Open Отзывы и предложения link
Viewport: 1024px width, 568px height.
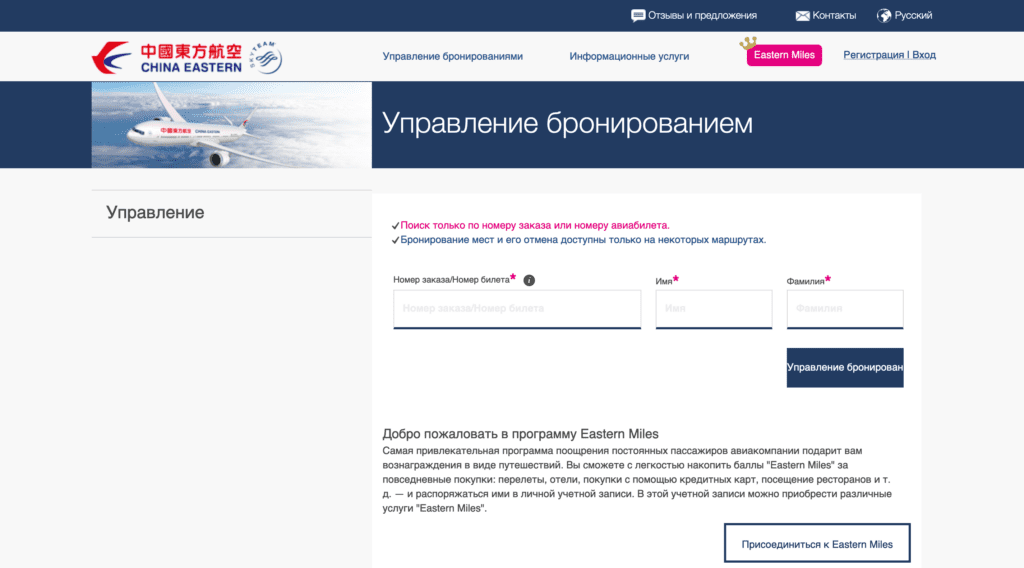pyautogui.click(x=702, y=16)
